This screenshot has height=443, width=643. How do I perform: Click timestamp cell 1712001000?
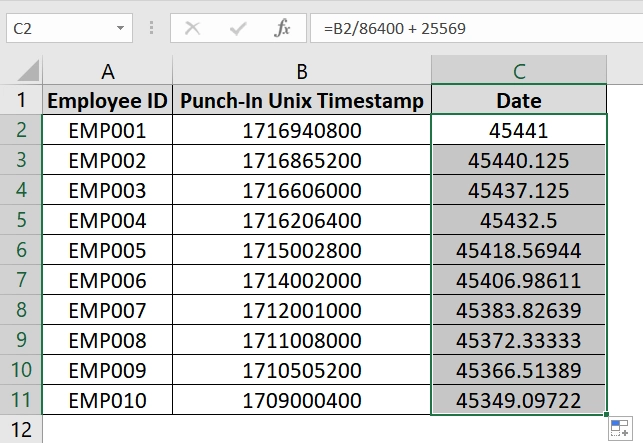302,310
